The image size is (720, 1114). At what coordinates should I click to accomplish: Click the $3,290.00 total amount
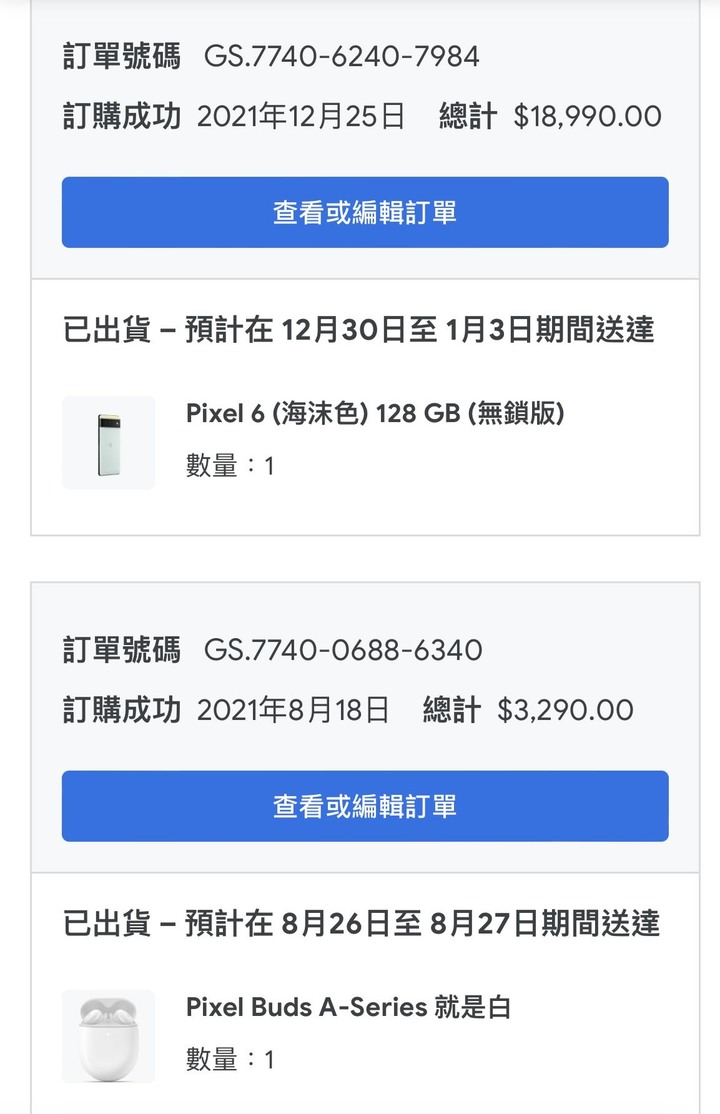coord(565,710)
